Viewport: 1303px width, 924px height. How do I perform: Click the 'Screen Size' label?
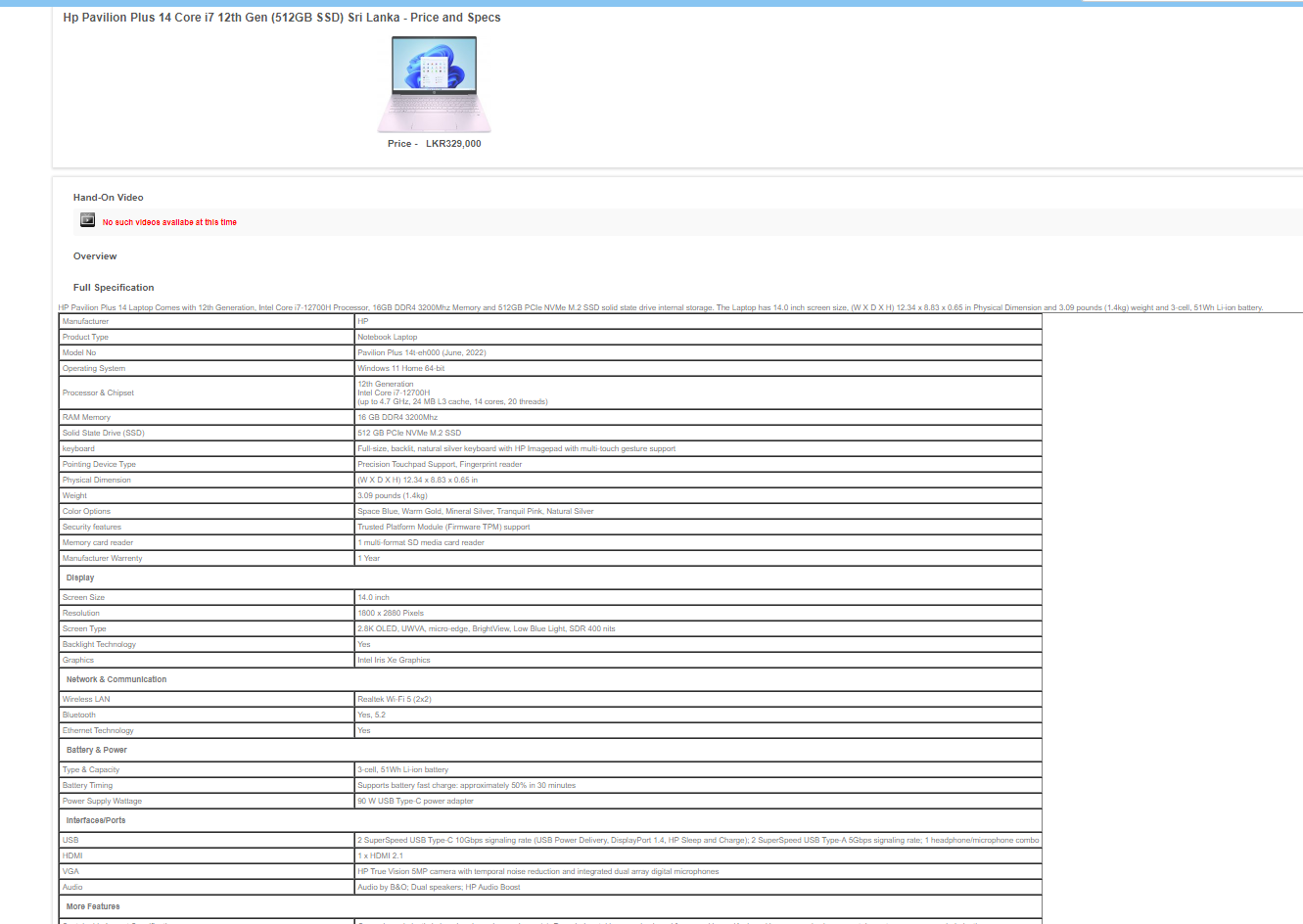click(83, 597)
